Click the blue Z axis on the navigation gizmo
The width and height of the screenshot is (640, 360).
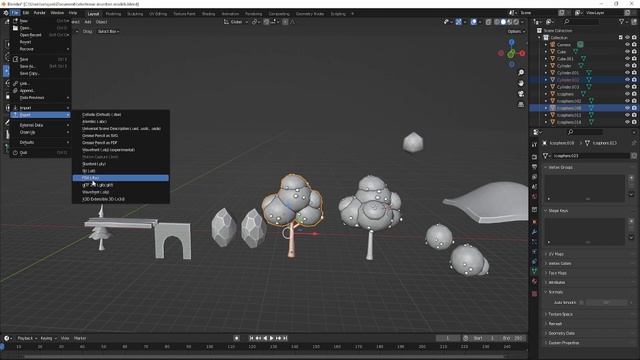click(x=511, y=42)
